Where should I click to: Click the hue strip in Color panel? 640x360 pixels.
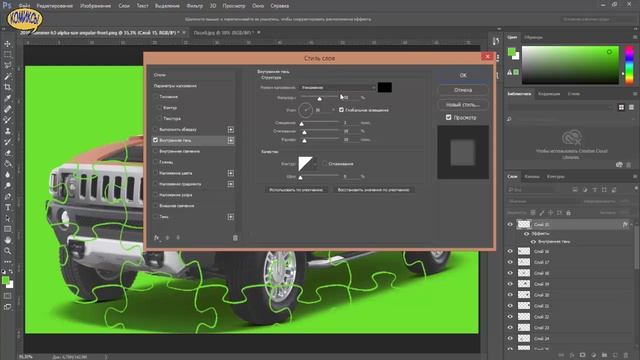[629, 65]
